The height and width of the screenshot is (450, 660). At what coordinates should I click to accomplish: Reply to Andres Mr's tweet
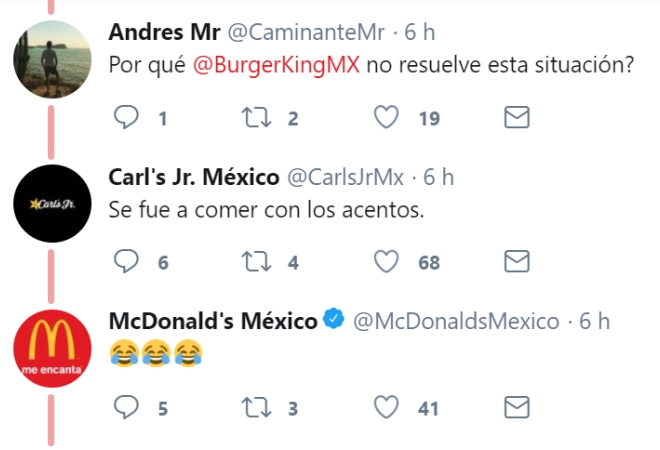pos(126,119)
